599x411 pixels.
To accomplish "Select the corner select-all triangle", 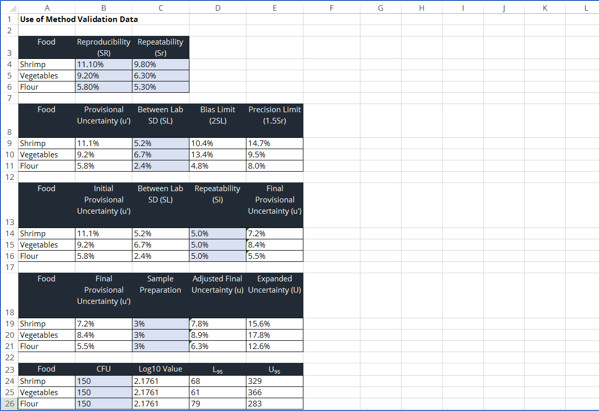I will click(x=12, y=8).
